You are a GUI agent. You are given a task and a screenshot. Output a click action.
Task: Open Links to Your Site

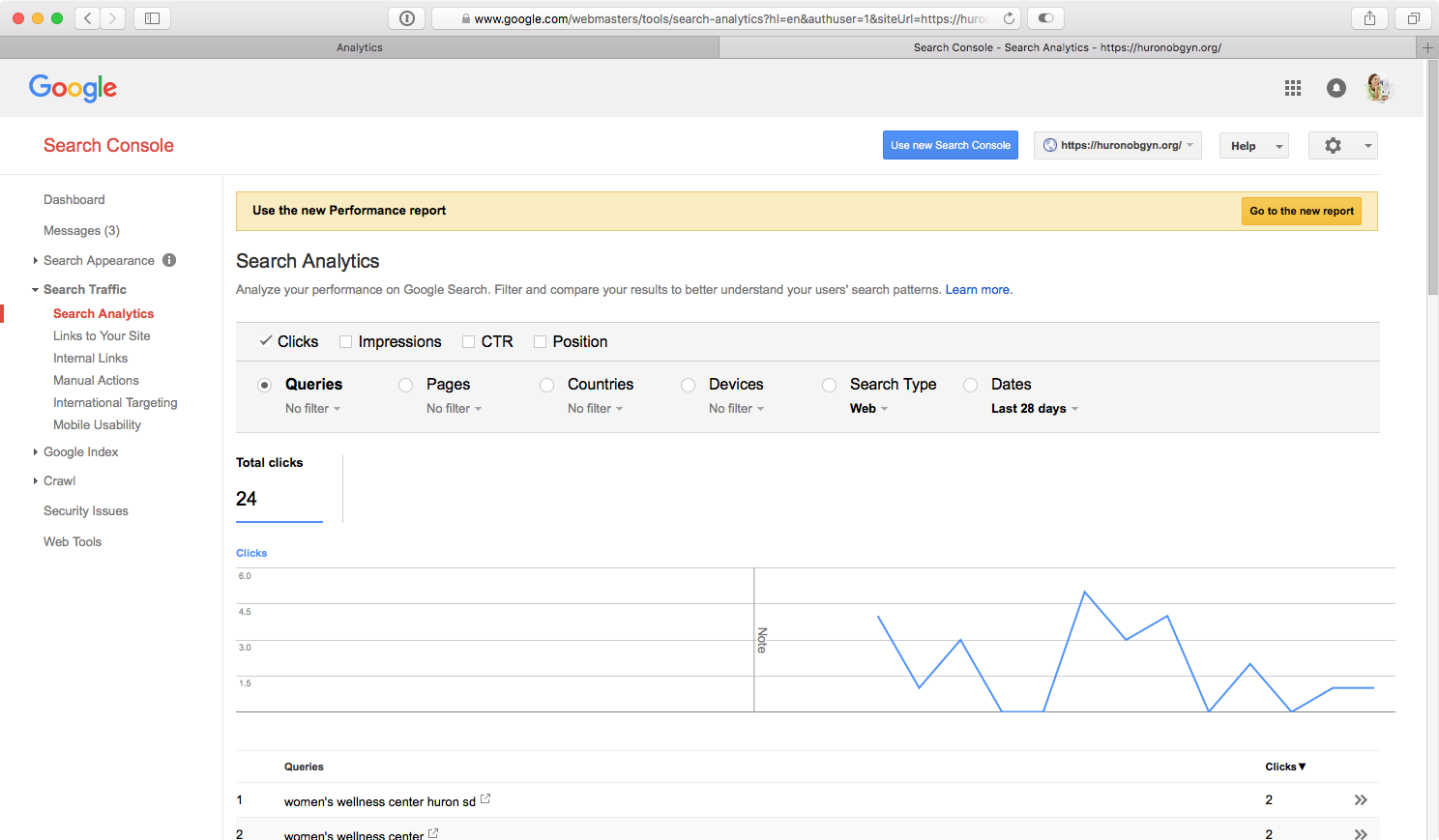[102, 336]
